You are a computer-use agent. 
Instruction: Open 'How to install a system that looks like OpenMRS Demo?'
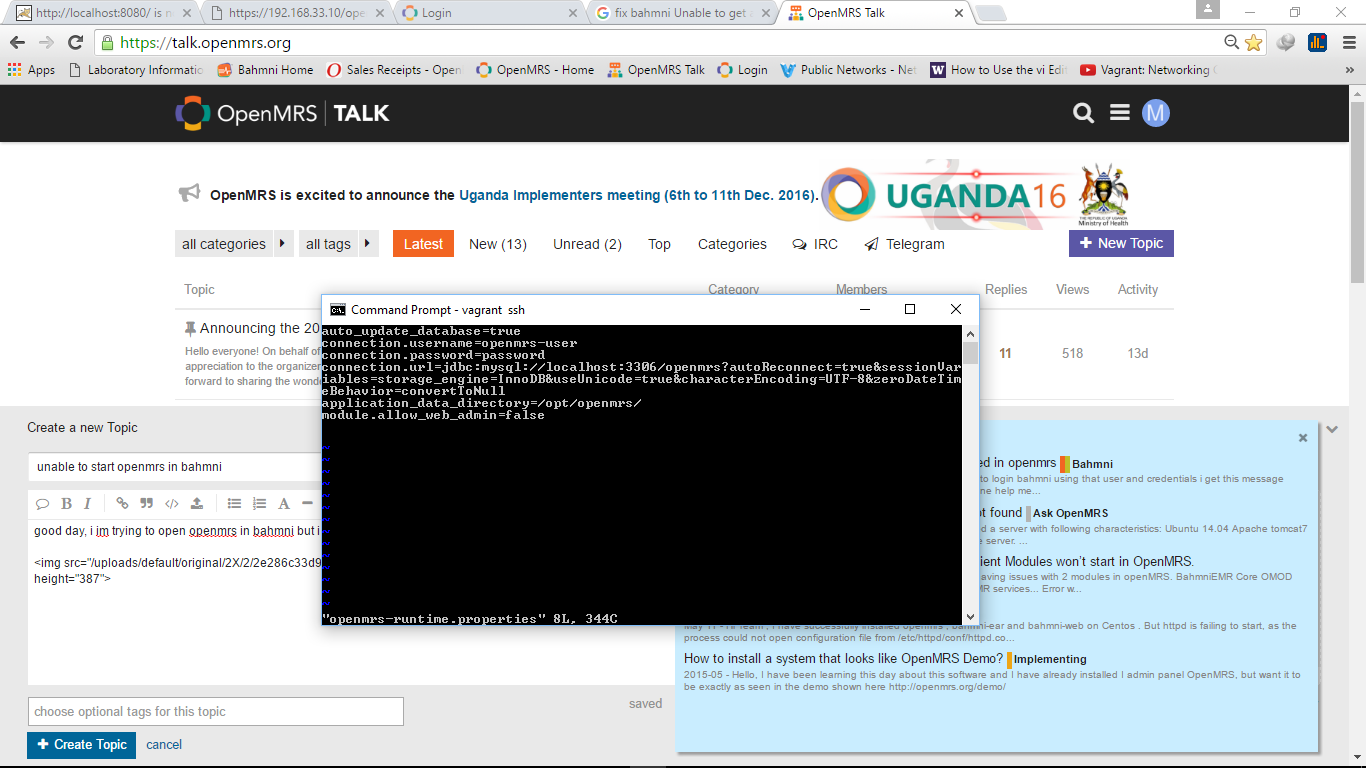tap(843, 659)
